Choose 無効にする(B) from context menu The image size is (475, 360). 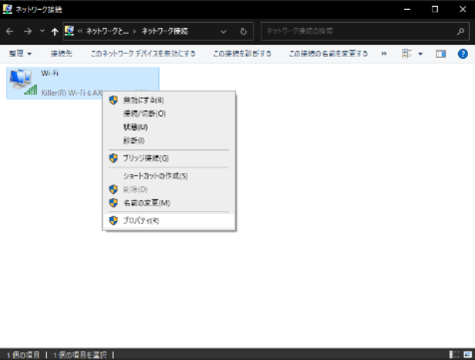coord(169,100)
